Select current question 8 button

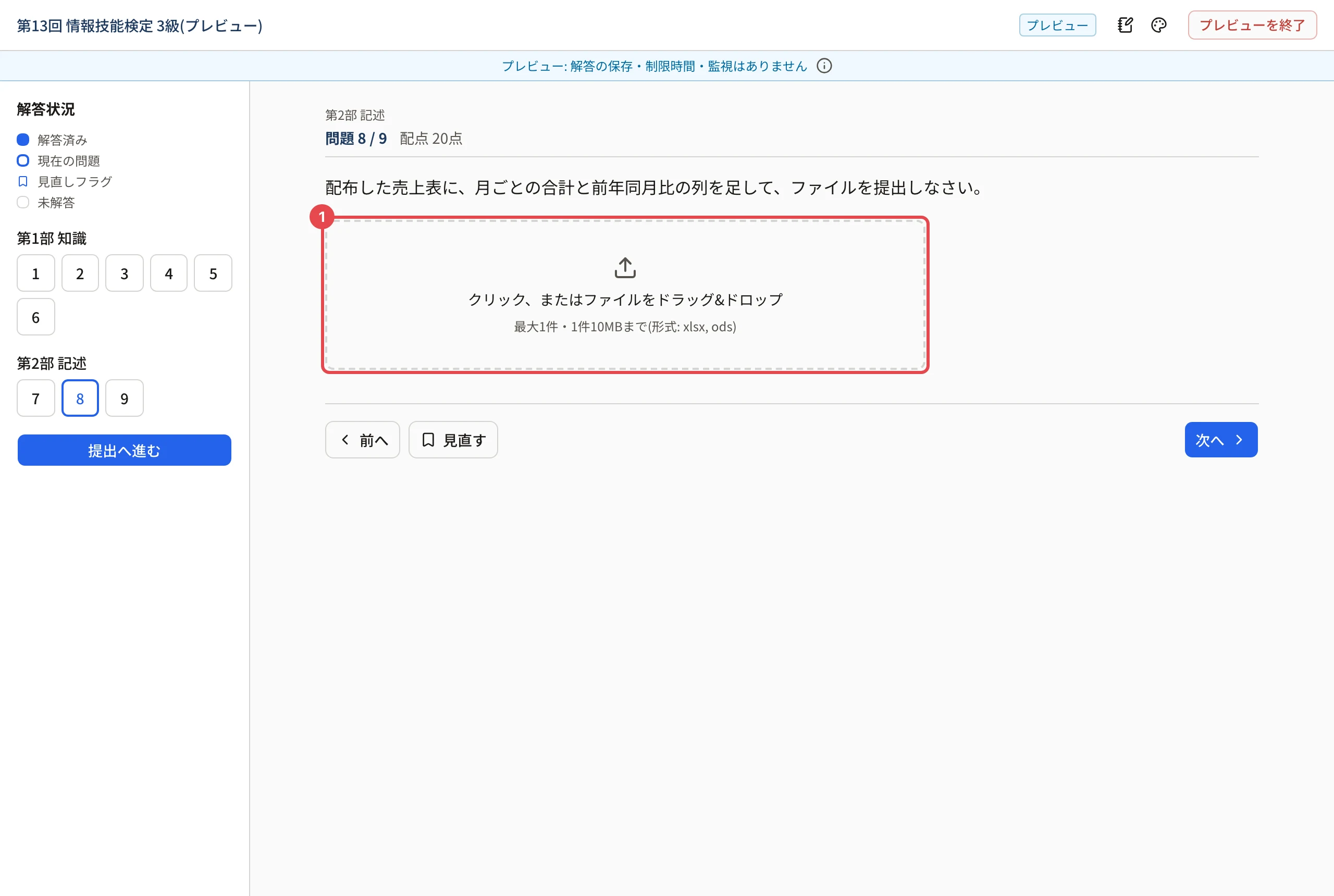coord(80,399)
